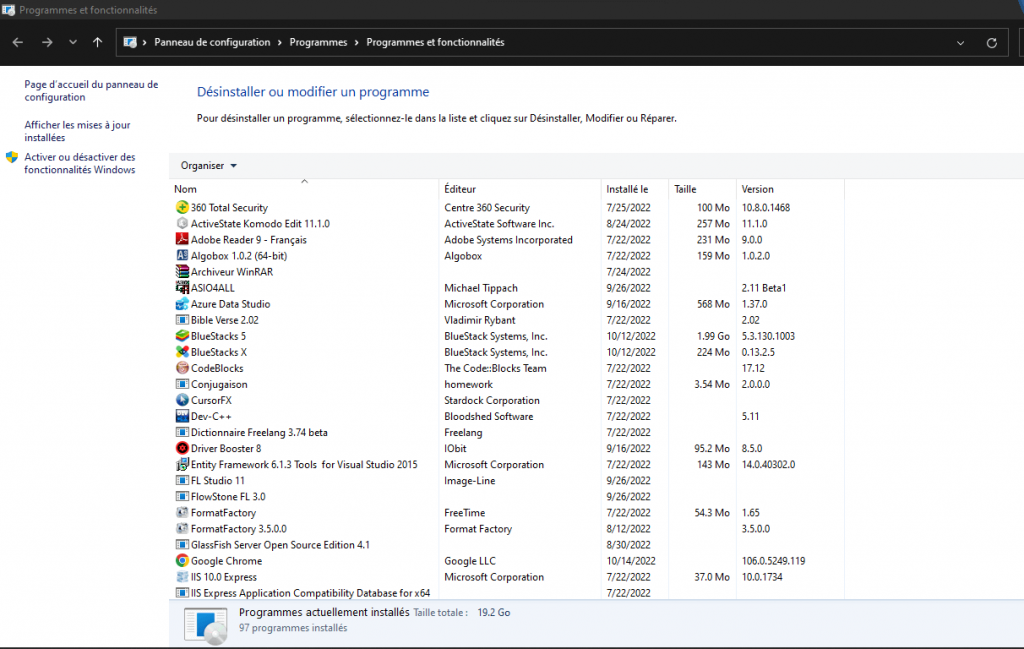Click the Adobe Reader 9 icon
Viewport: 1024px width, 649px height.
coord(182,240)
